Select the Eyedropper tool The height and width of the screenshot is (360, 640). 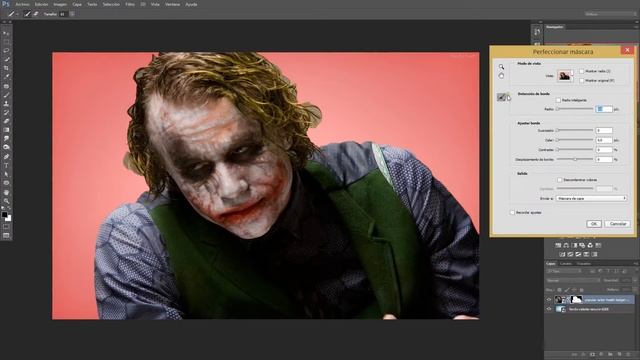coord(6,77)
